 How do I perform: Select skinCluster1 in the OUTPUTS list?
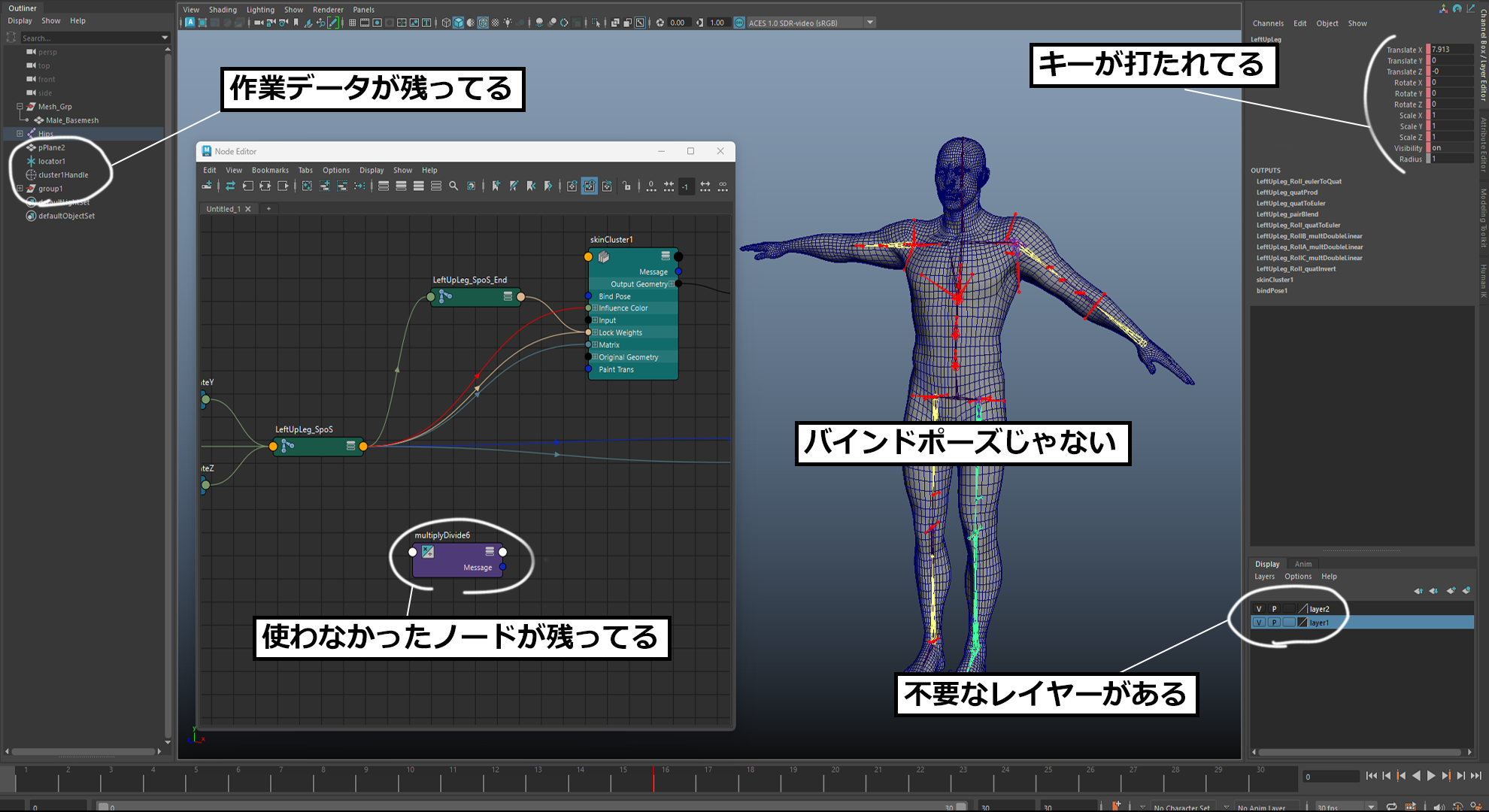(x=1275, y=280)
